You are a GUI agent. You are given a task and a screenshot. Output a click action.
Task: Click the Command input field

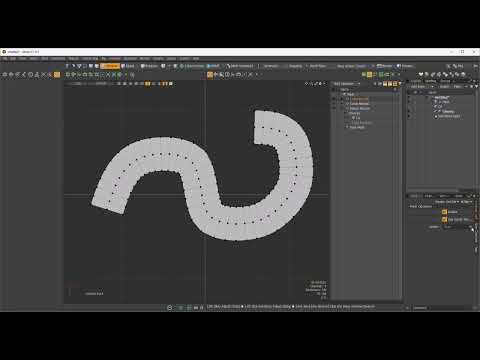point(443,308)
